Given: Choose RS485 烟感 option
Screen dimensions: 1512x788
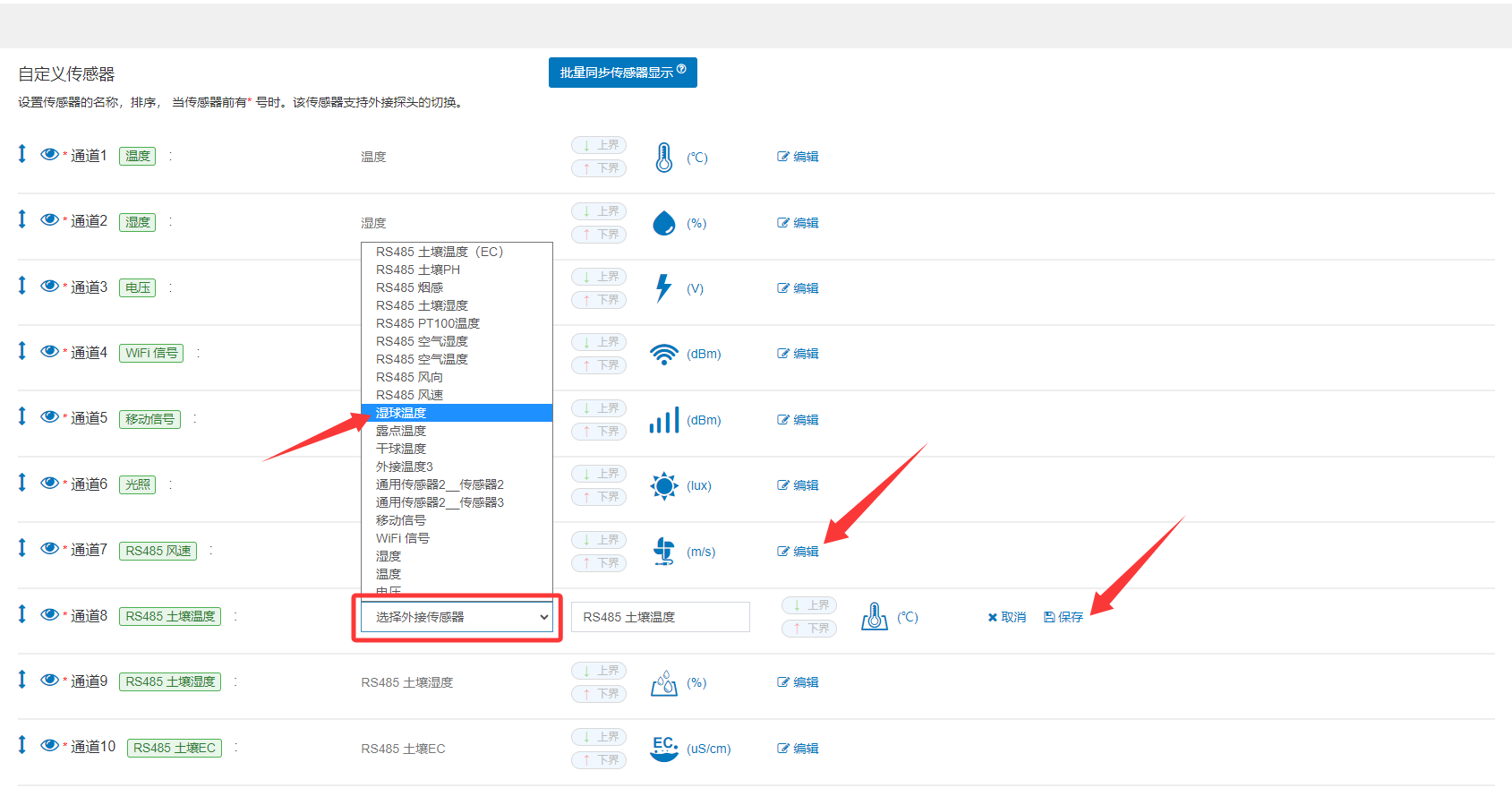Looking at the screenshot, I should pyautogui.click(x=457, y=287).
